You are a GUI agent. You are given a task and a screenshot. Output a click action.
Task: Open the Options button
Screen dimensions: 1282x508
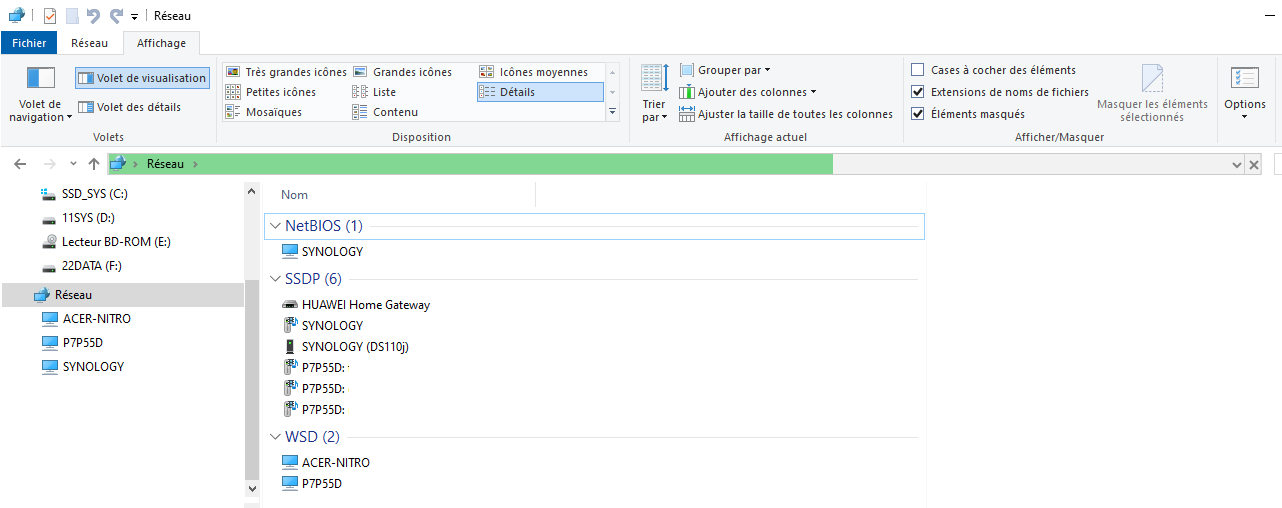click(1245, 93)
